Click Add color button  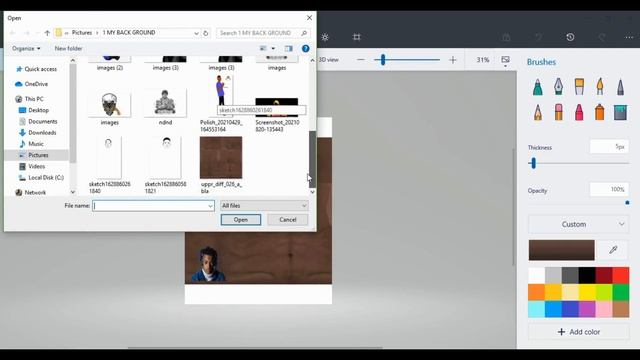(x=579, y=332)
